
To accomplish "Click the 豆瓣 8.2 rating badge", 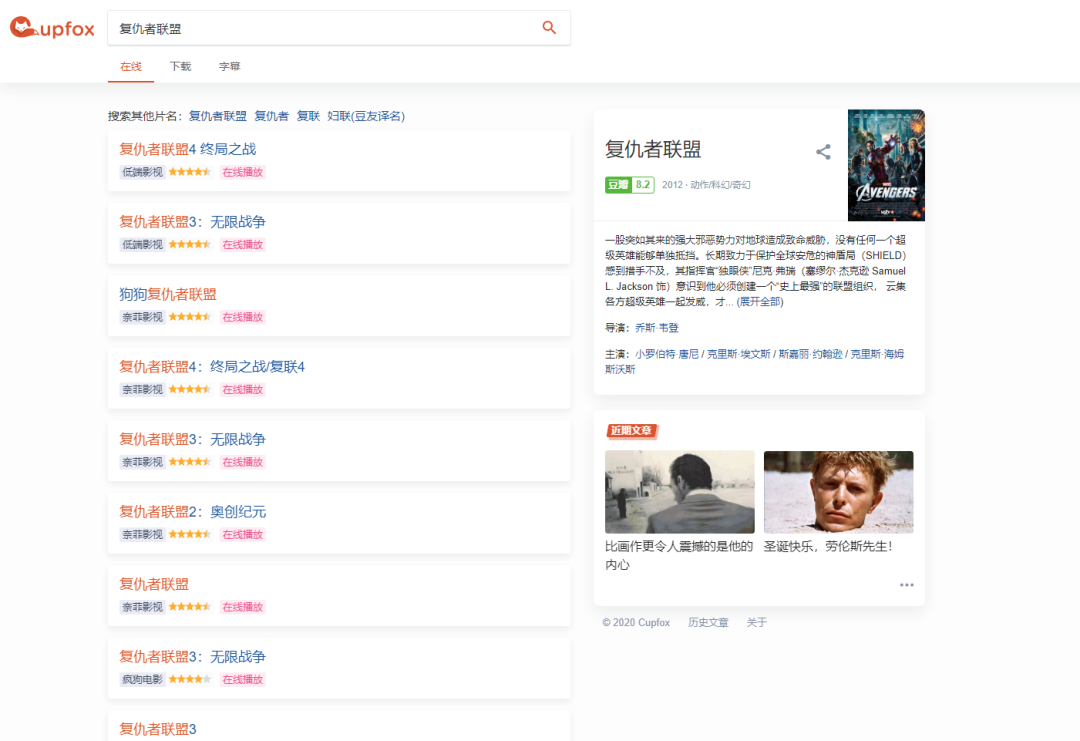I will [x=630, y=185].
